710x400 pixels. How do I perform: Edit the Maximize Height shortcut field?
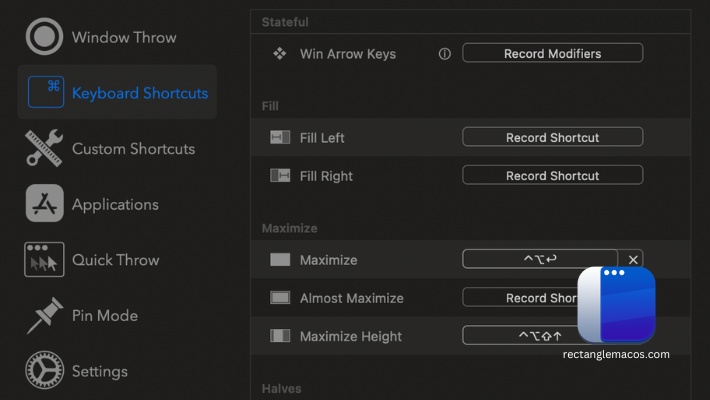(520, 336)
